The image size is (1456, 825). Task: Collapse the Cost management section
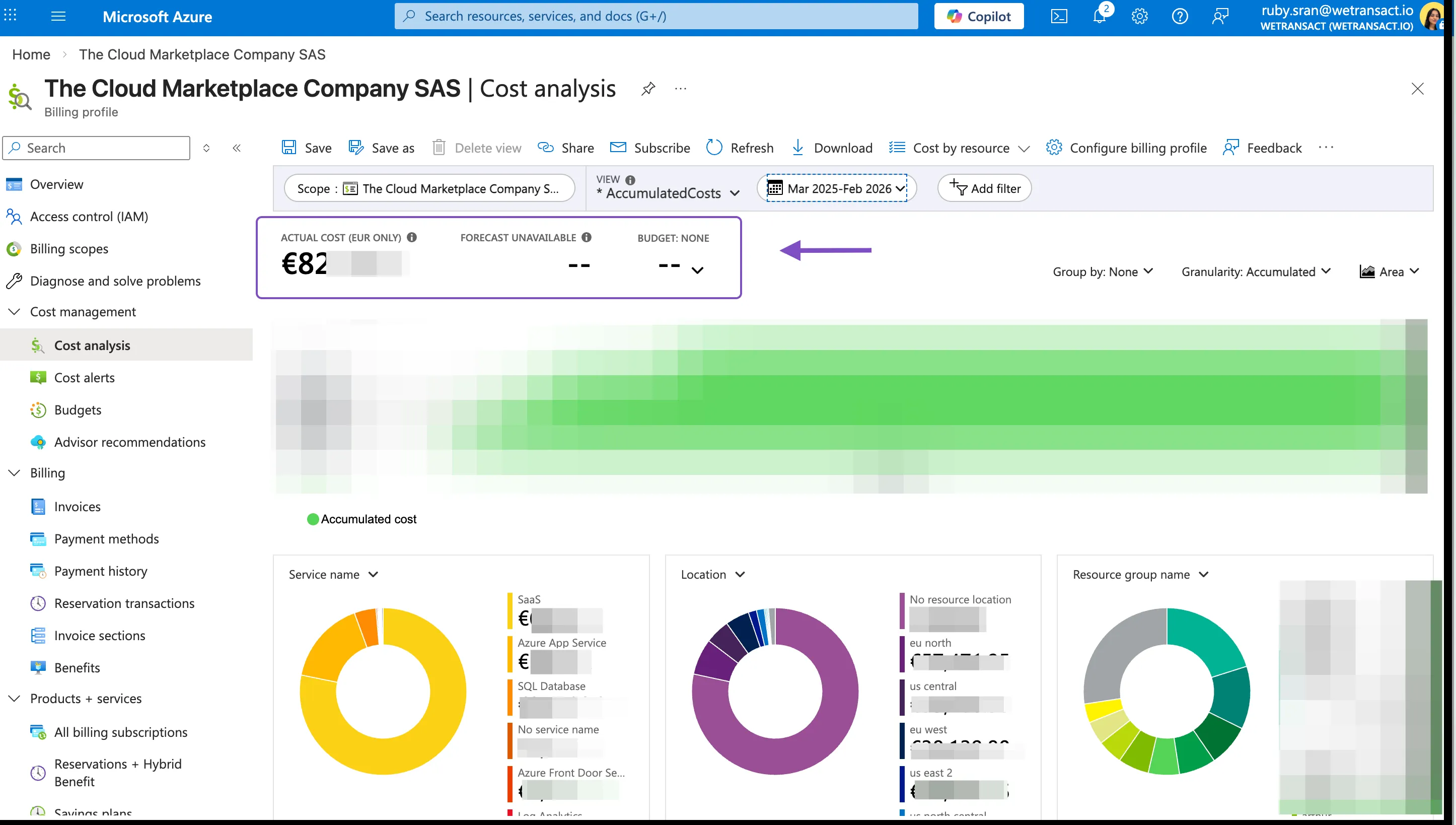(14, 312)
